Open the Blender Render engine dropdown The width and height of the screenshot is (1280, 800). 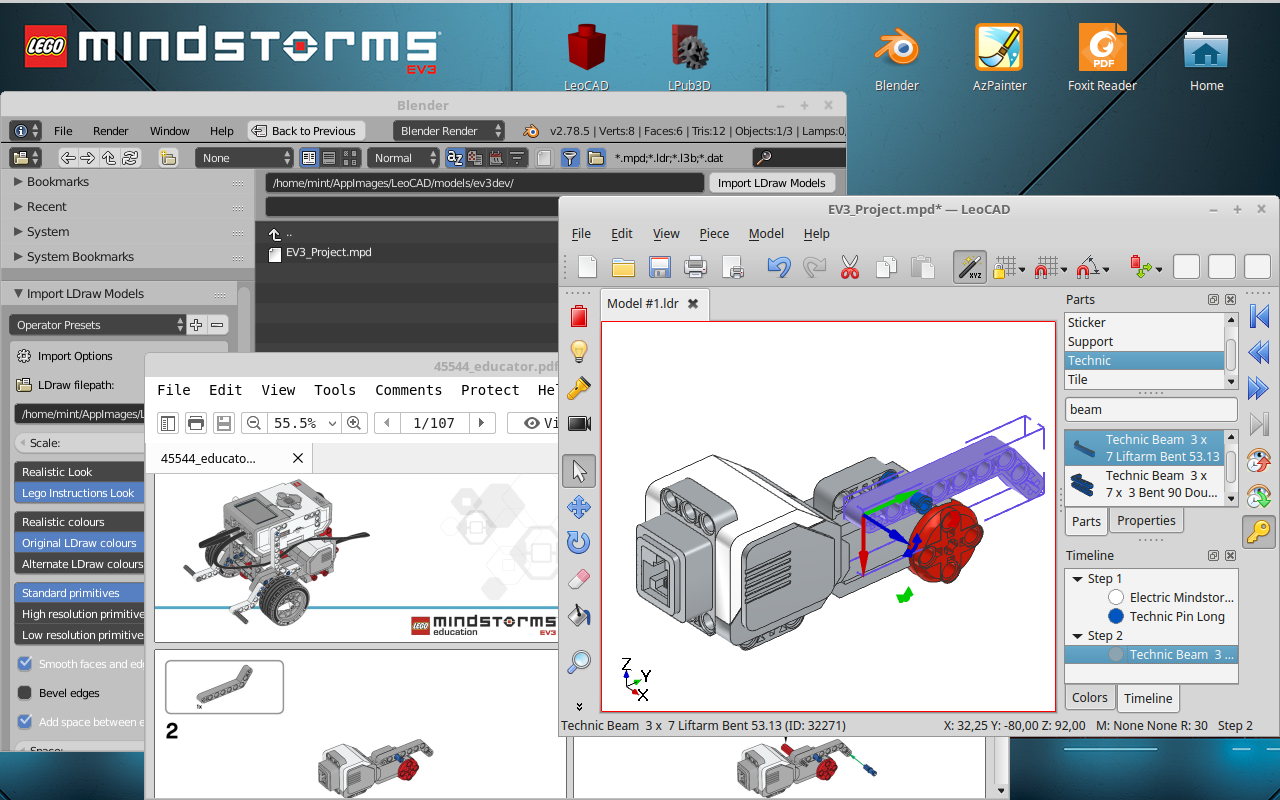click(x=449, y=131)
